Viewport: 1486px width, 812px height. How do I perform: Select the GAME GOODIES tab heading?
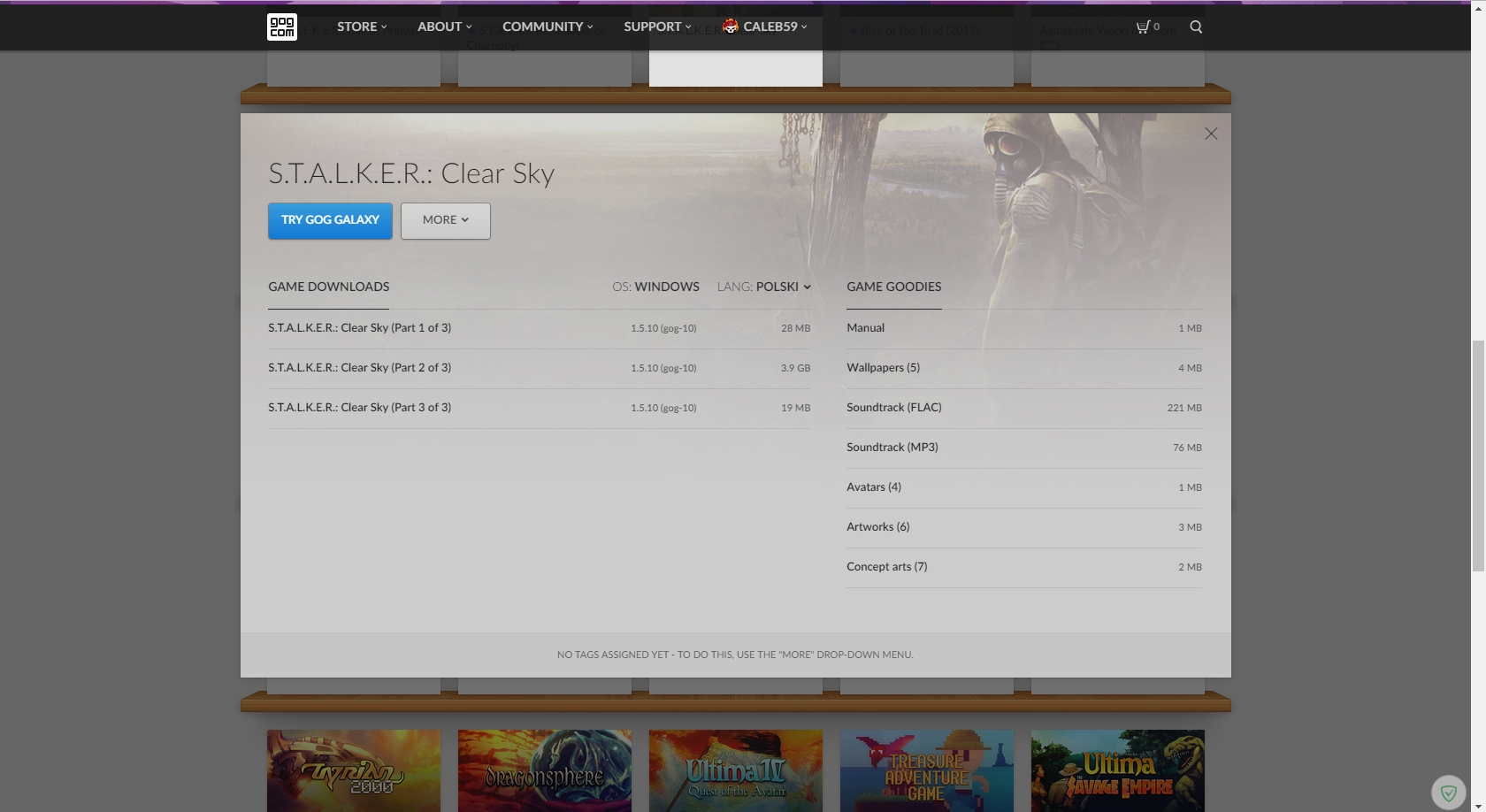tap(894, 287)
